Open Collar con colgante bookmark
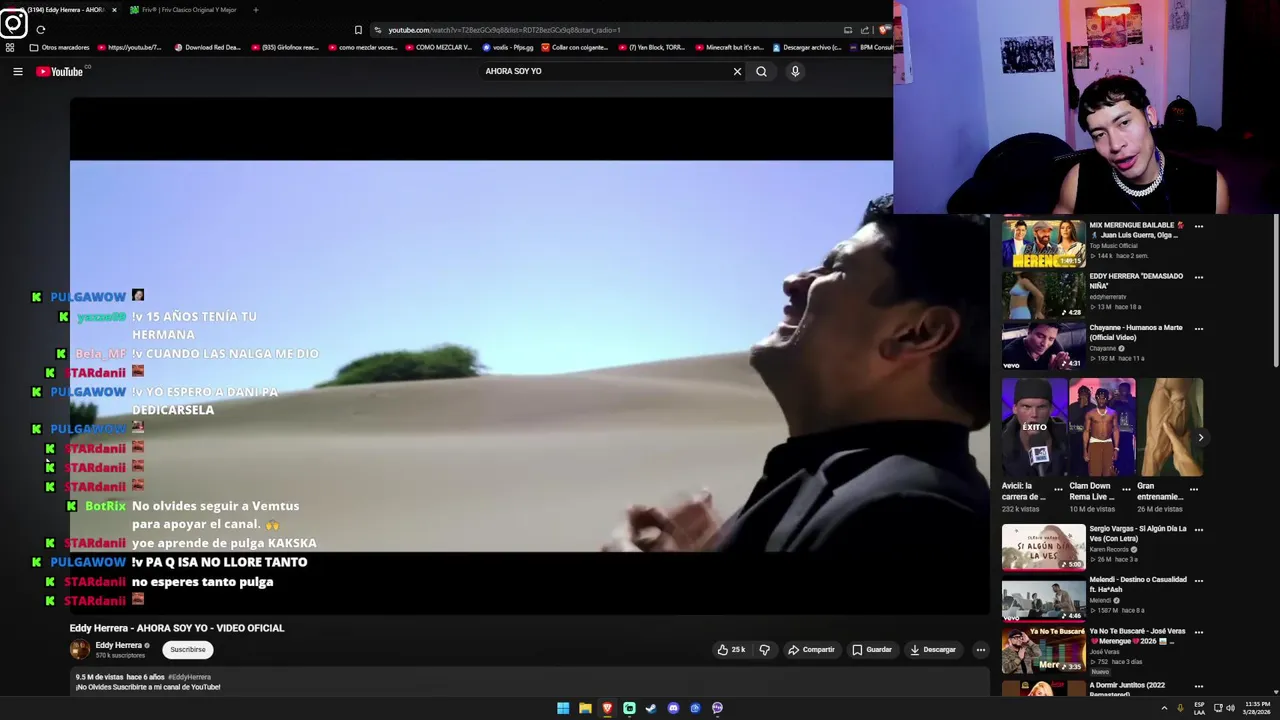Screen dimensions: 1280x720 tap(574, 47)
